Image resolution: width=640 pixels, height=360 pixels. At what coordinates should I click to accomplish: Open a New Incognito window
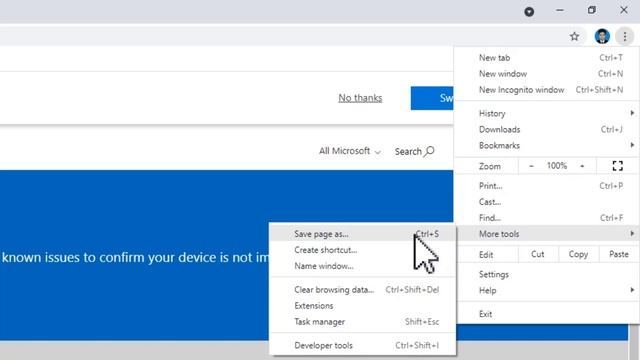point(547,90)
